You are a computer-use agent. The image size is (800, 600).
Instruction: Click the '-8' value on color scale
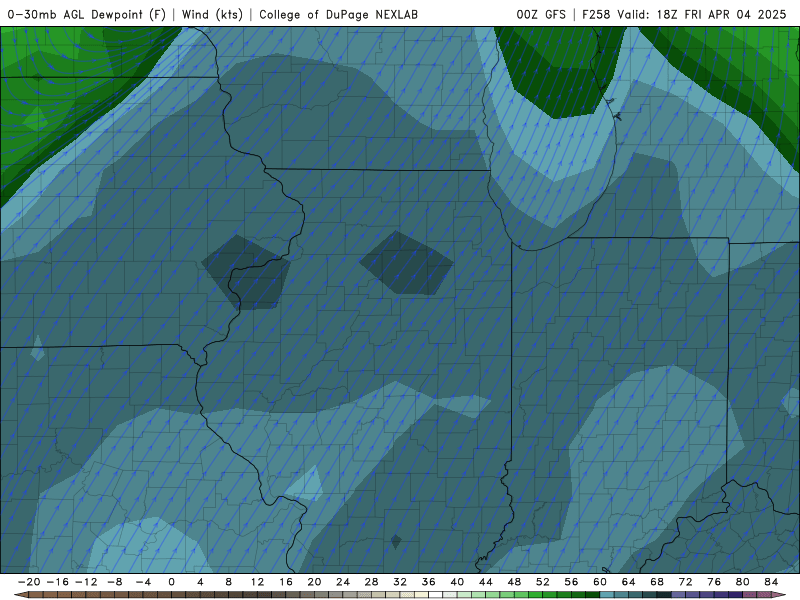pyautogui.click(x=114, y=582)
